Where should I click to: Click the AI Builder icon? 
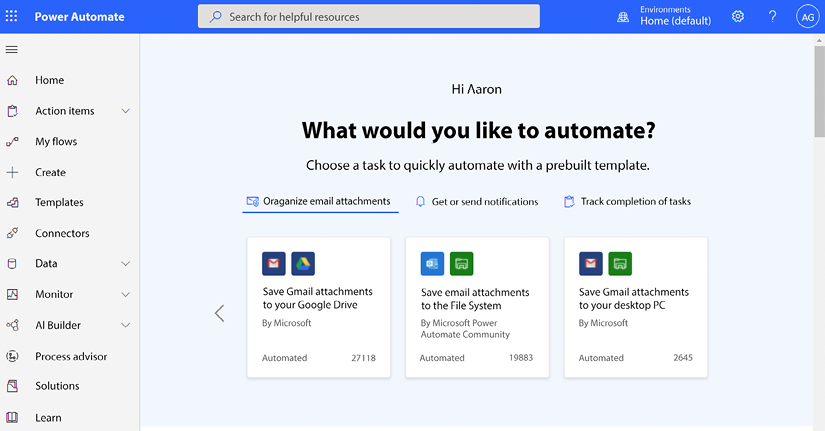(12, 325)
